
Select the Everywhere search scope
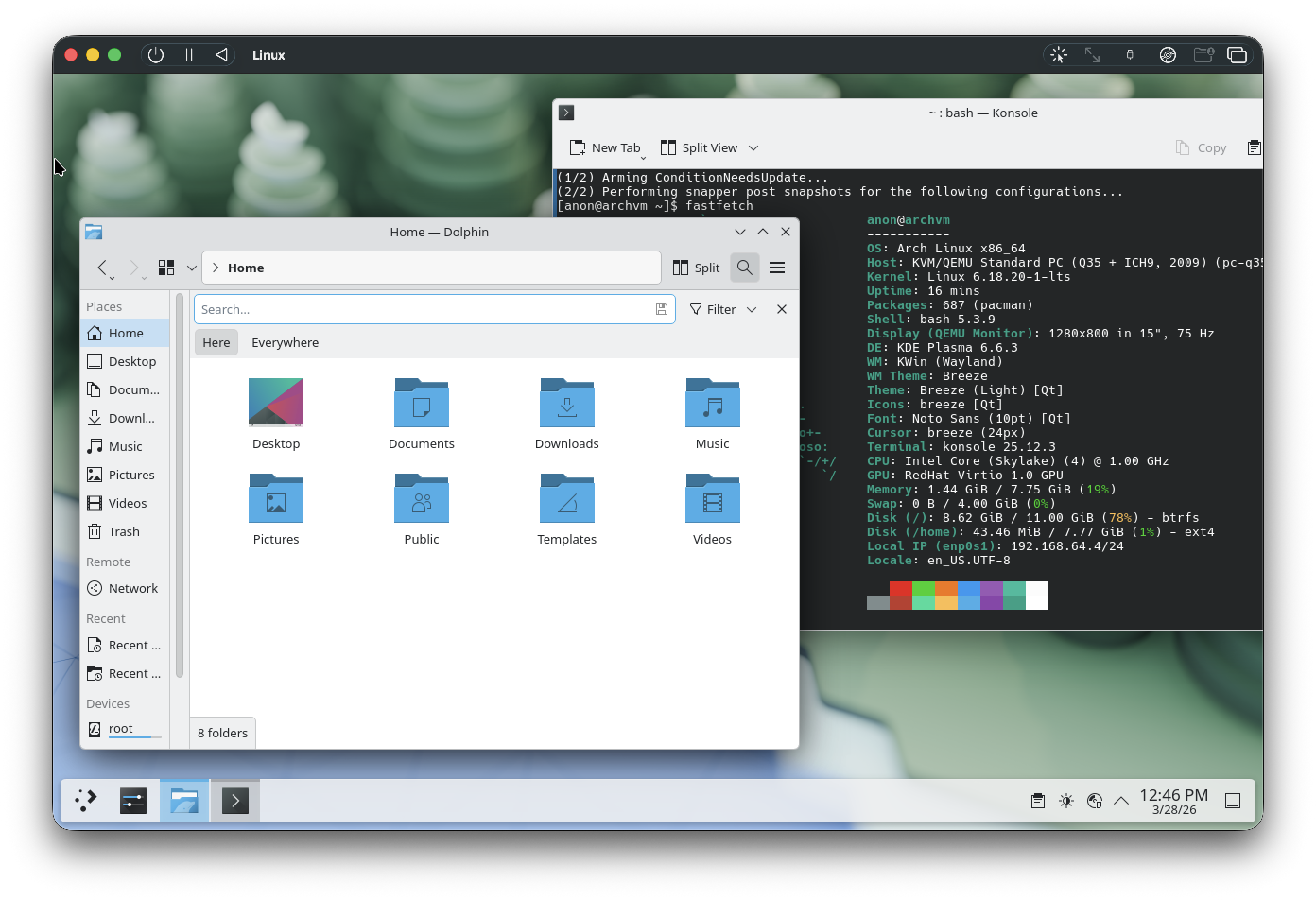point(285,343)
